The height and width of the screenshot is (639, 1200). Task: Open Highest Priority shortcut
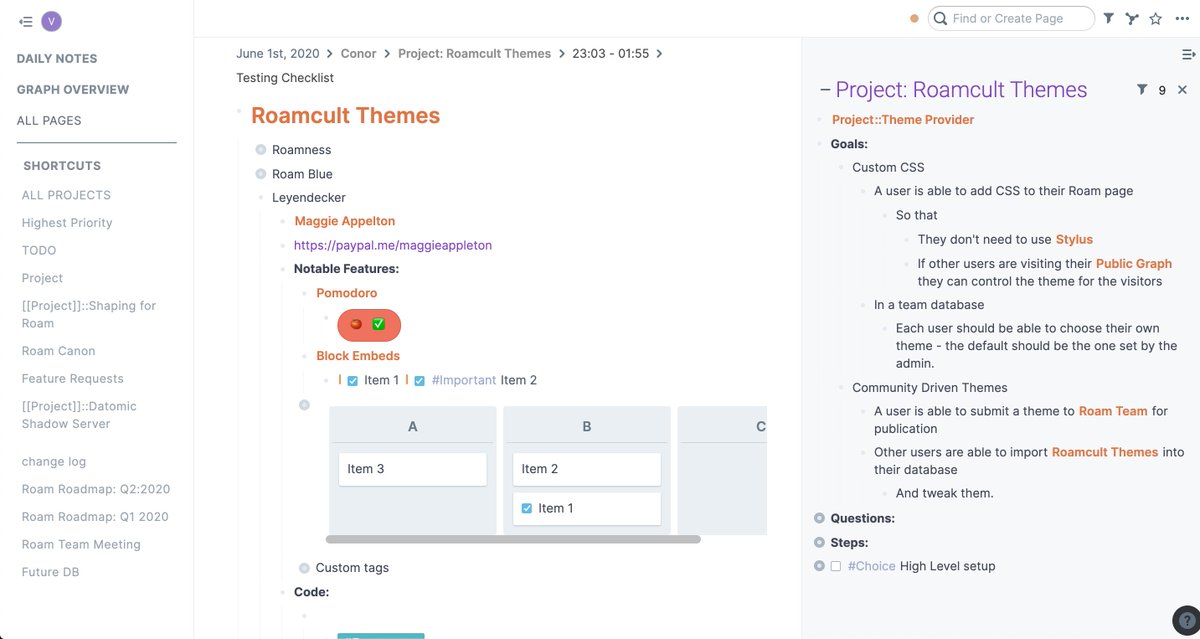67,223
